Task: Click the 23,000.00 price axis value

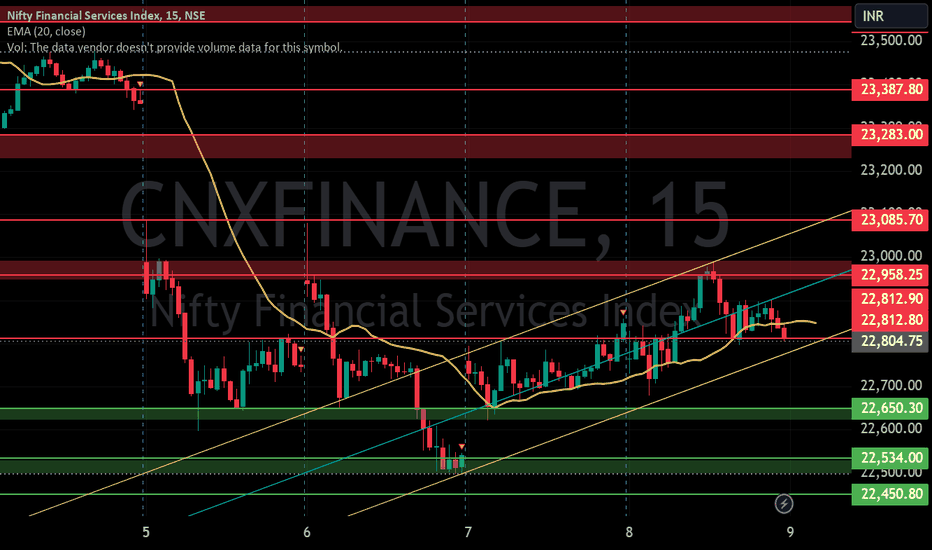Action: 891,256
